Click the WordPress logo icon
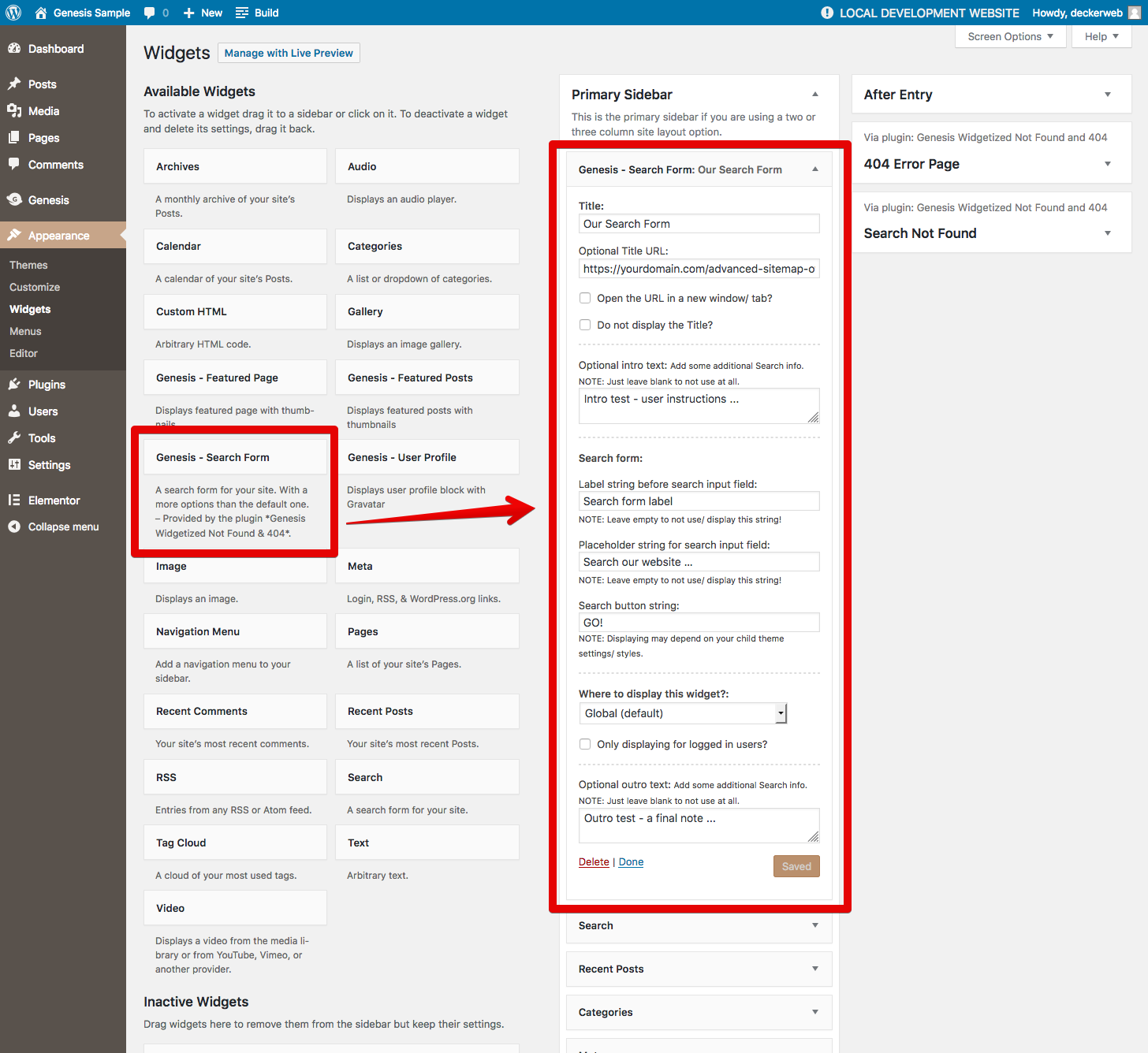 coord(13,13)
